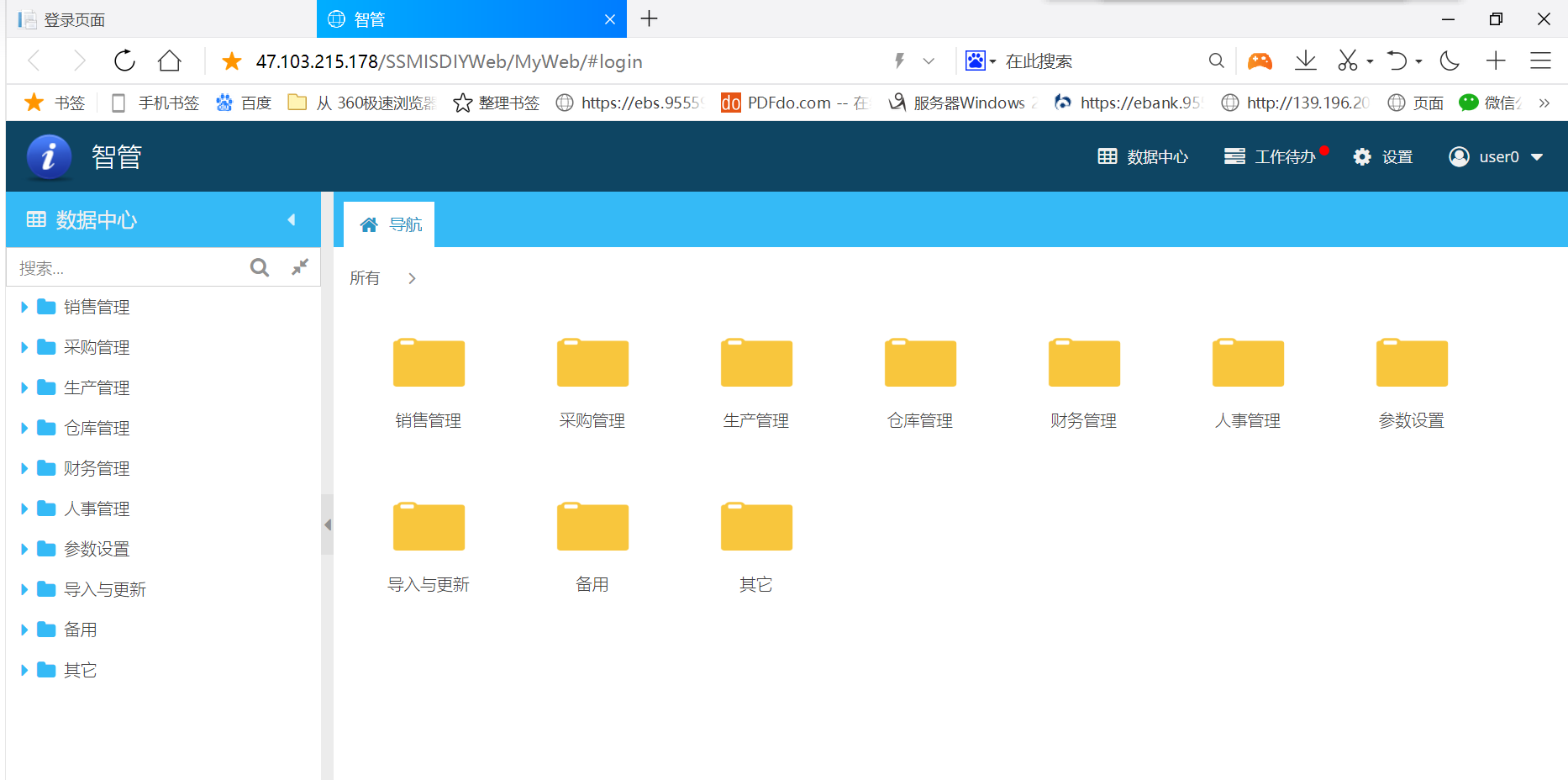The image size is (1568, 780).
Task: Click the bookmark star in address bar
Action: tap(232, 61)
